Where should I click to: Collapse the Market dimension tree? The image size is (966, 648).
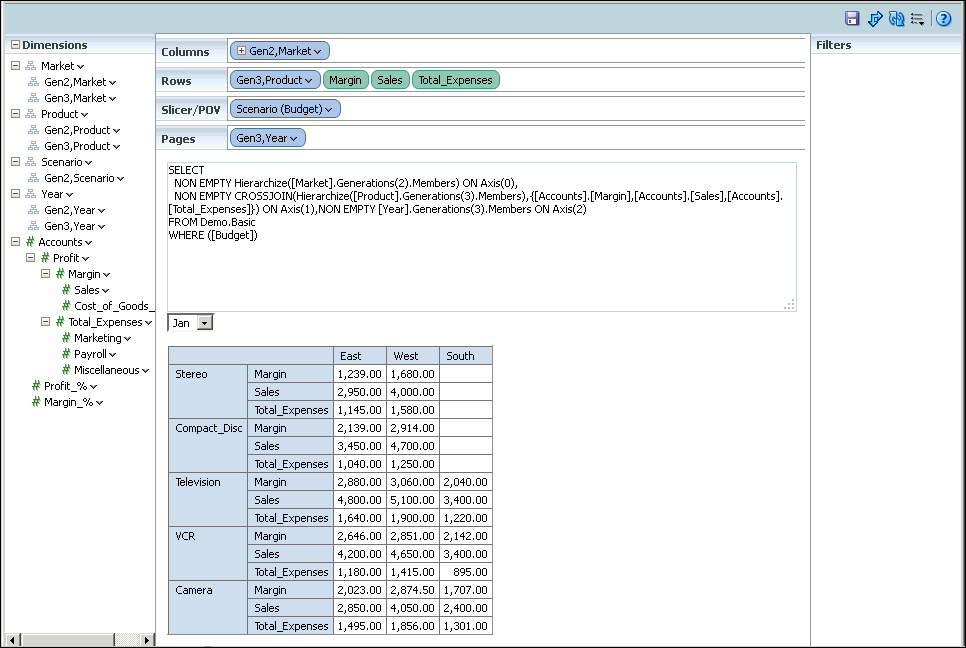coord(14,65)
